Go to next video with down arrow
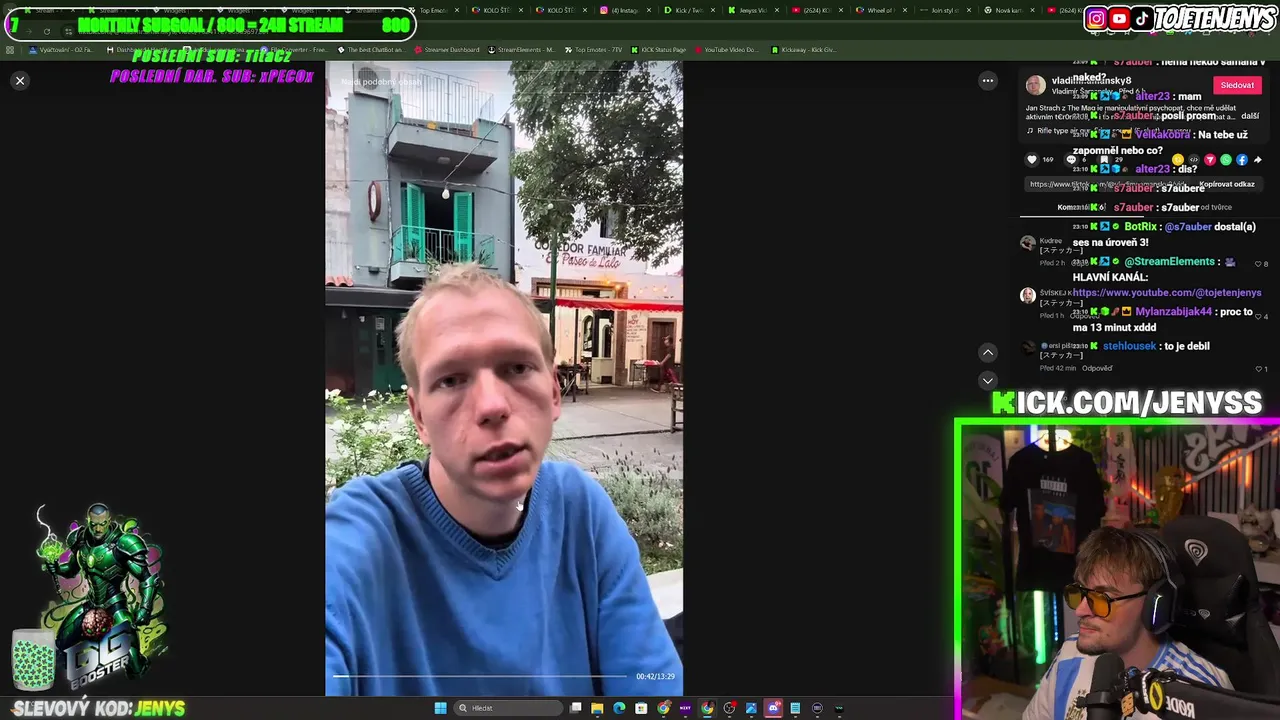Viewport: 1280px width, 720px height. click(x=987, y=380)
